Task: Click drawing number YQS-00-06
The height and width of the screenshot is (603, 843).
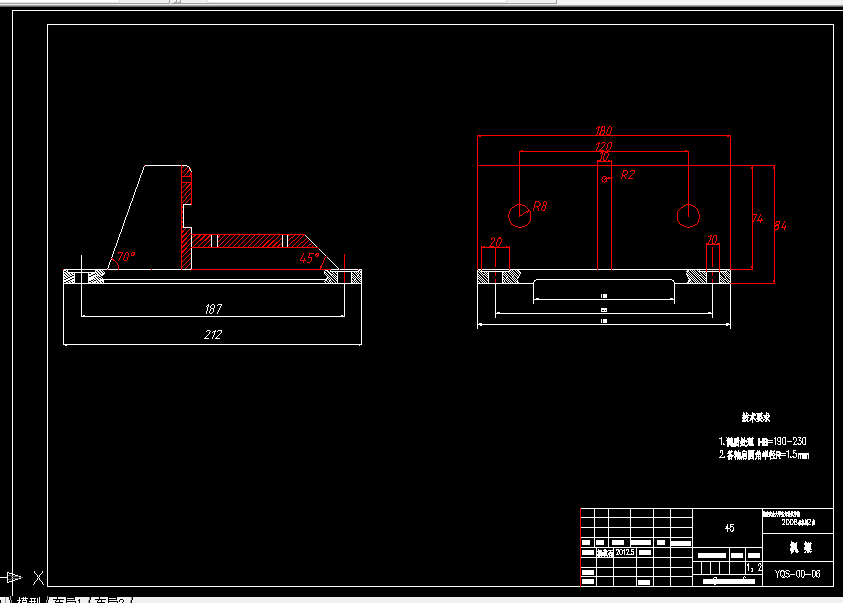Action: click(x=798, y=574)
